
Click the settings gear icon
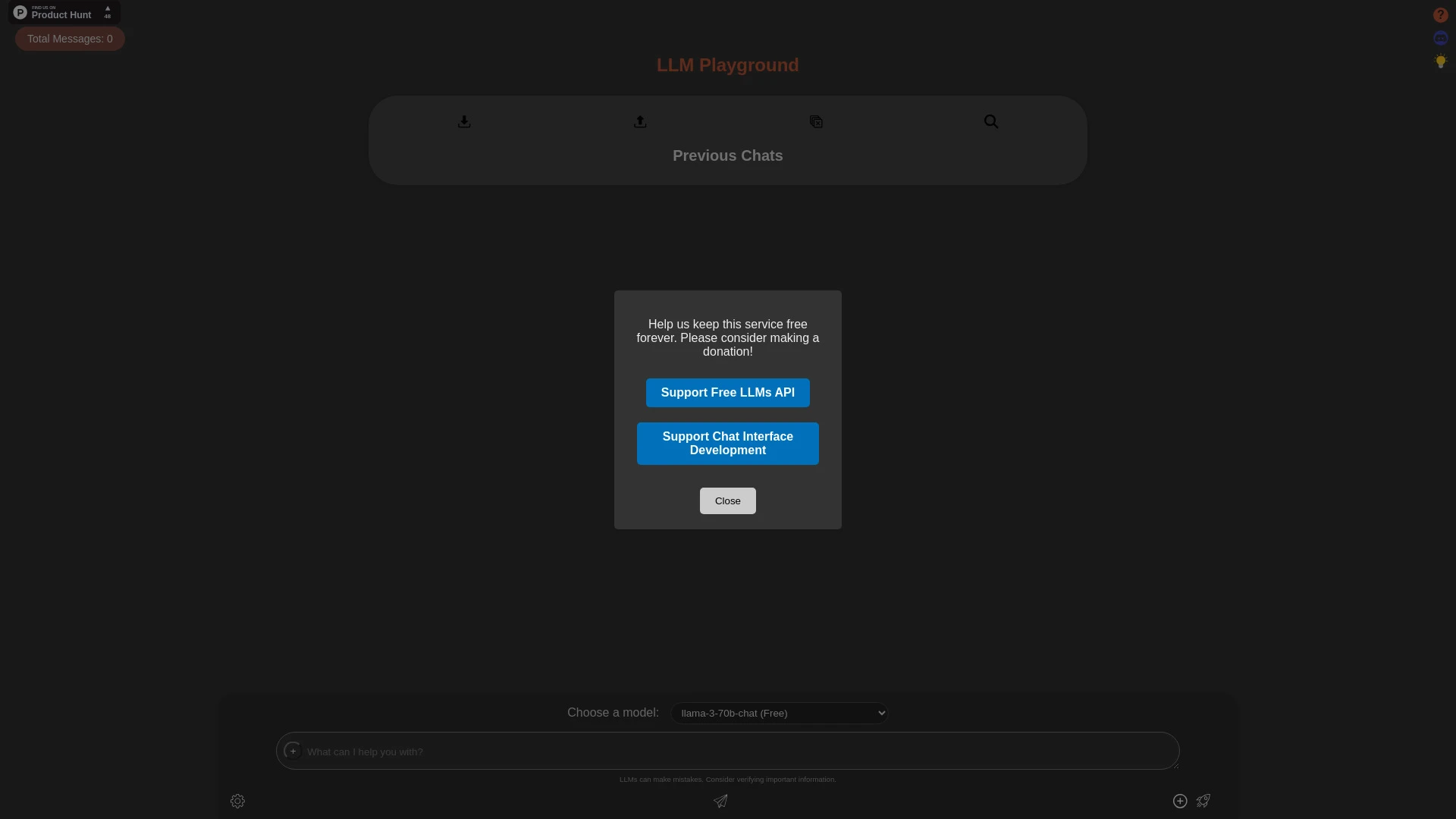coord(237,801)
